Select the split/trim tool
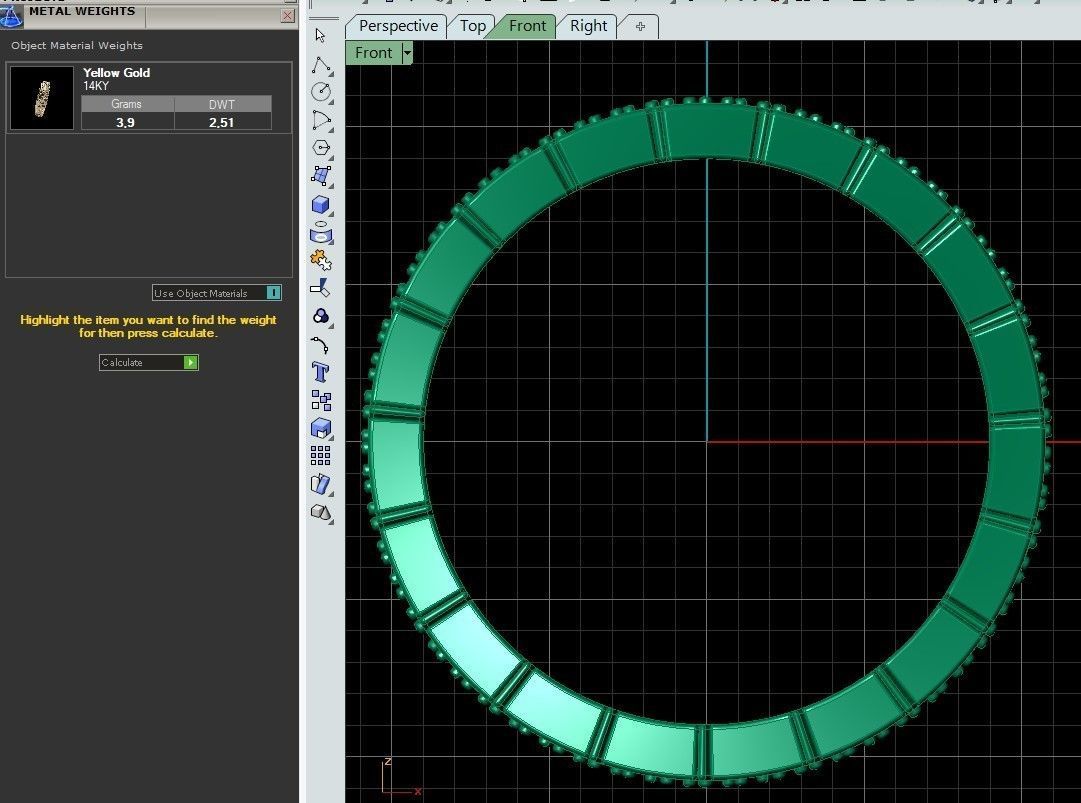 tap(321, 288)
